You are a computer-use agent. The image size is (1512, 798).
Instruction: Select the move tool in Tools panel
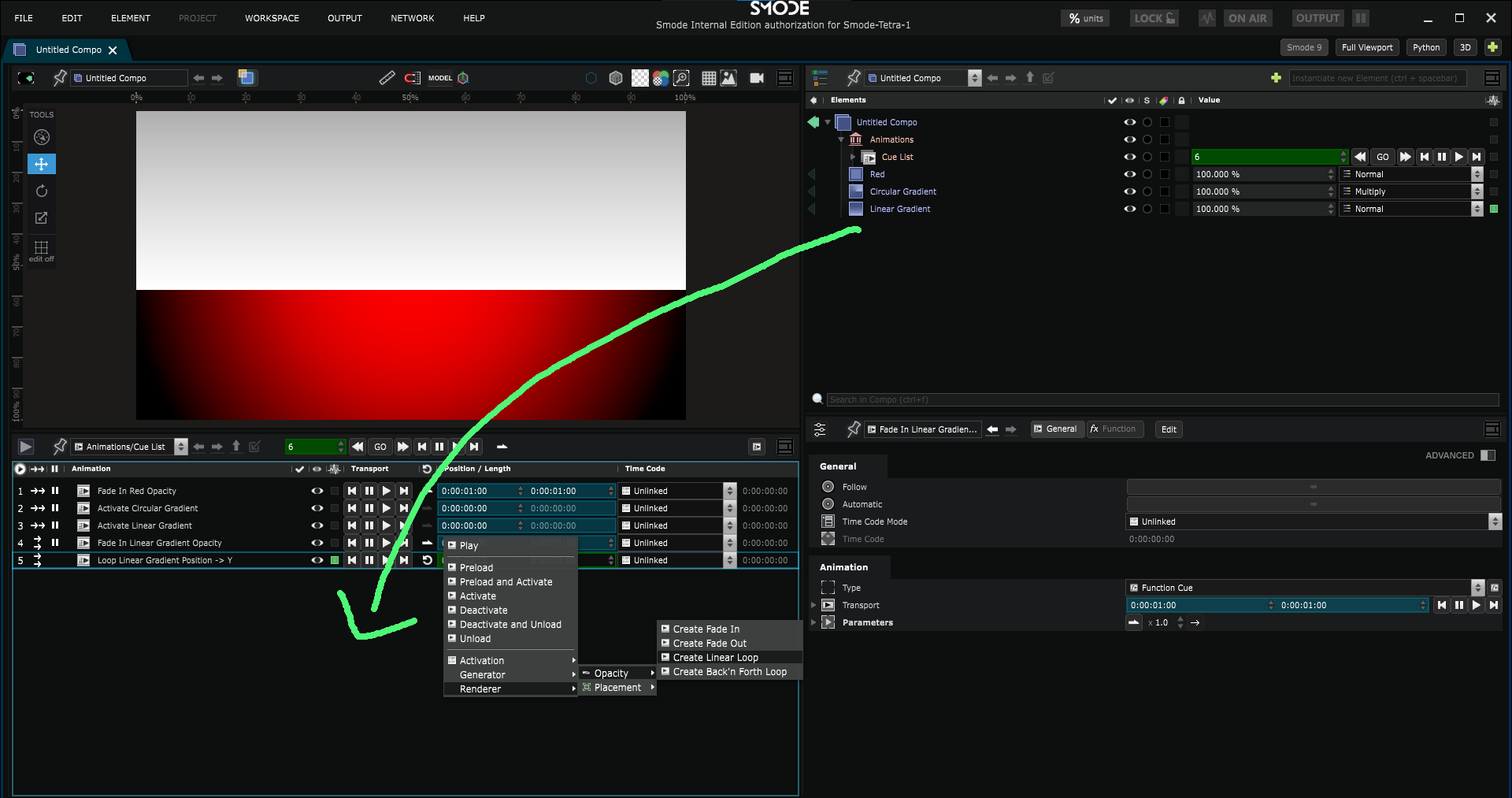pos(42,164)
